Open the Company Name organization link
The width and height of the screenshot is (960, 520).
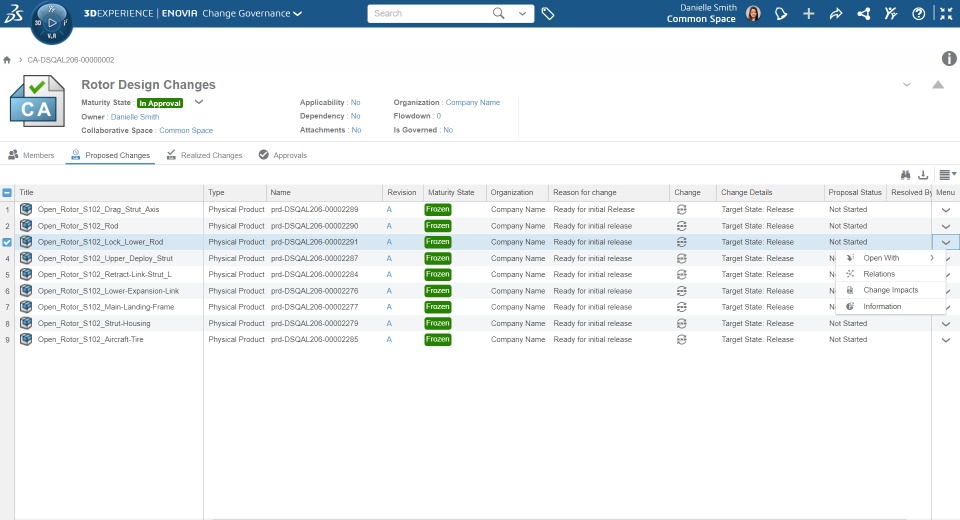point(473,102)
